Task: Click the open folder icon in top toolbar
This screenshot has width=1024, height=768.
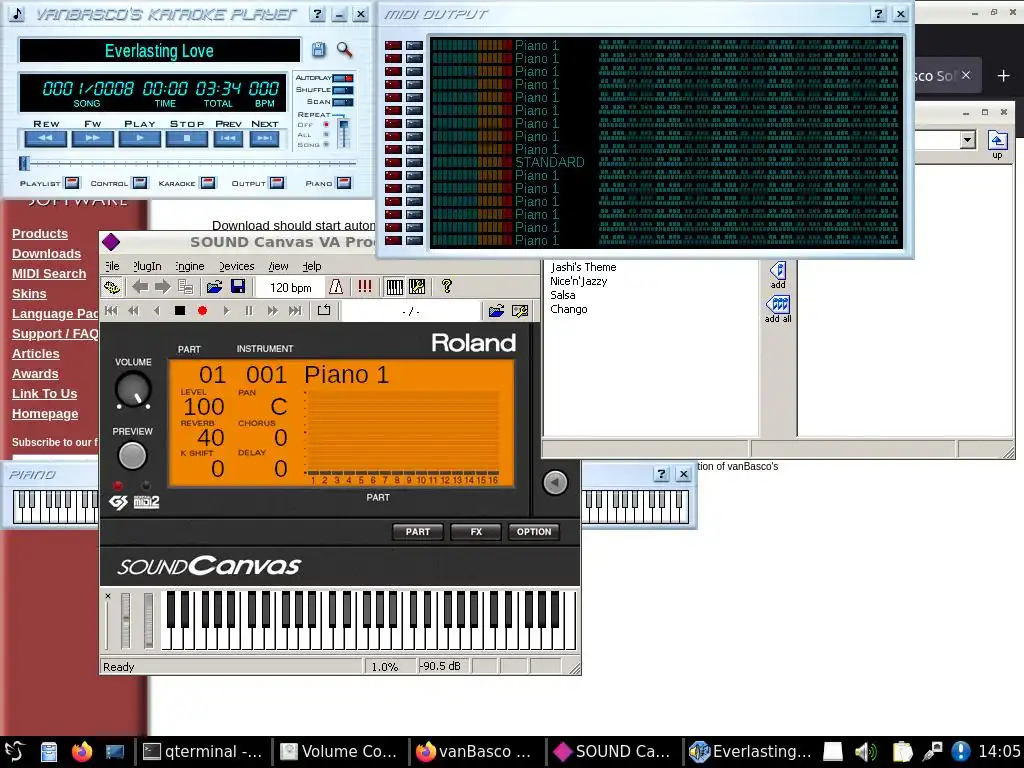Action: click(214, 287)
